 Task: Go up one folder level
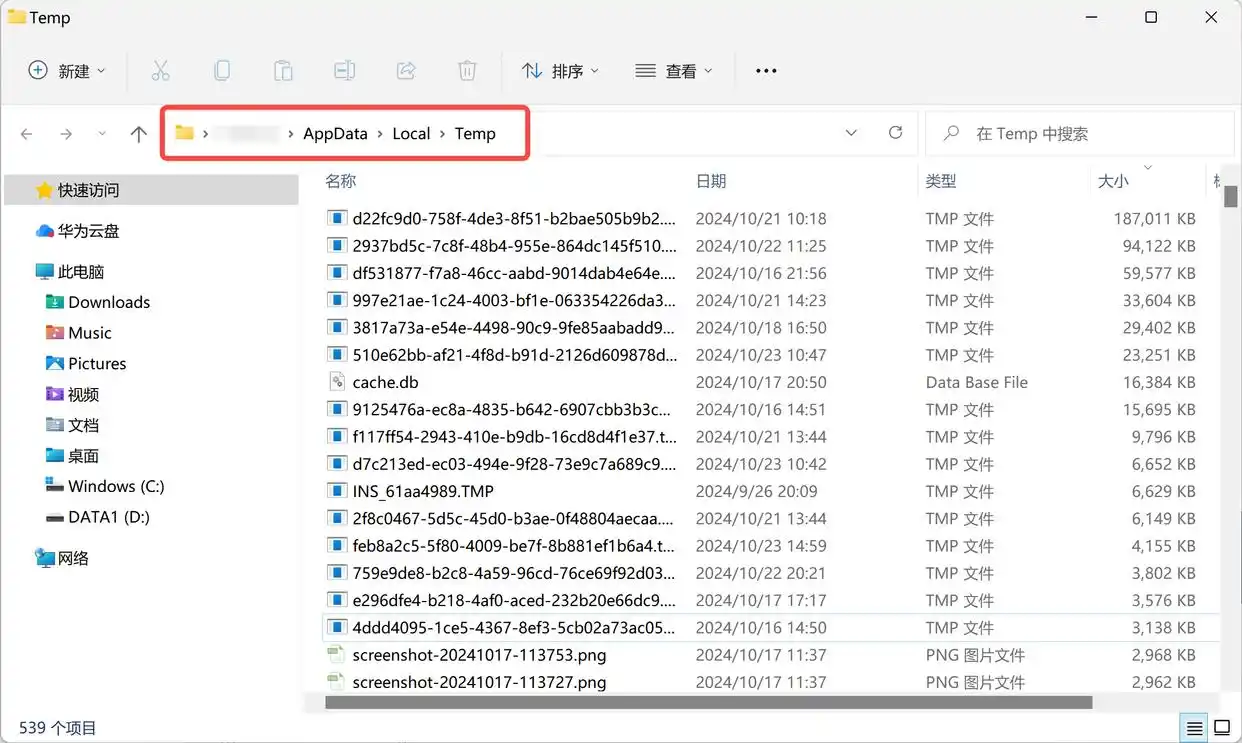139,134
